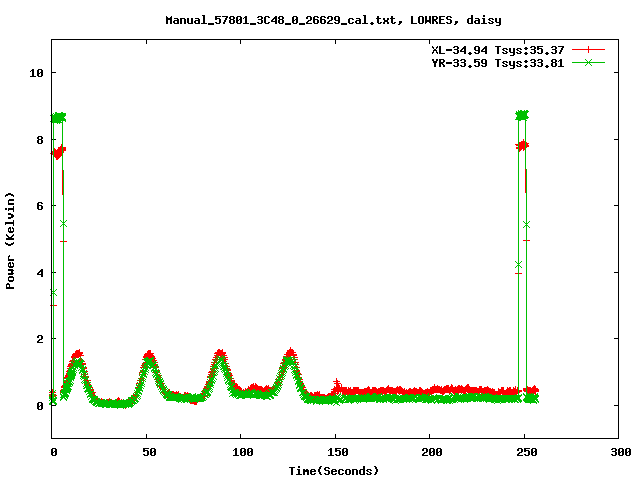Click the green YR legend line sample
Image resolution: width=640 pixels, height=480 pixels.
click(588, 62)
